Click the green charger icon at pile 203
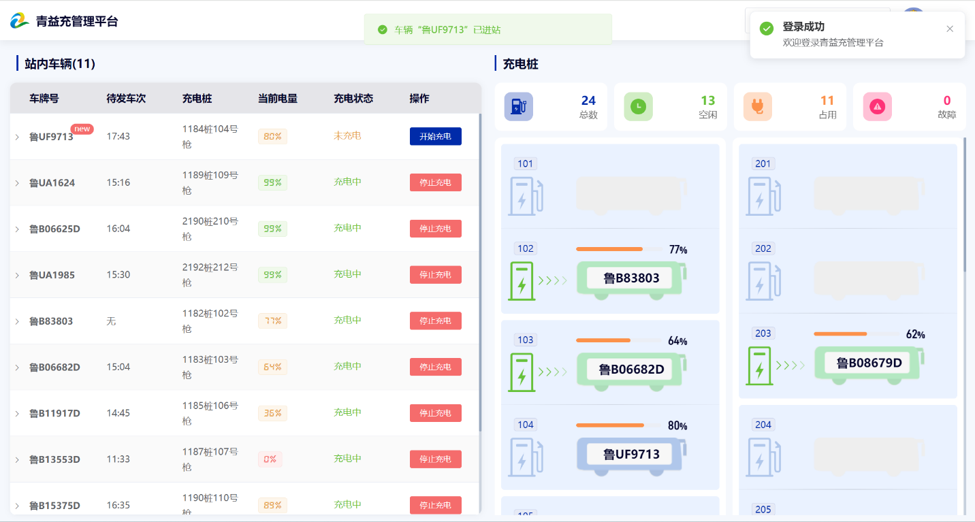This screenshot has width=975, height=522. tap(760, 366)
